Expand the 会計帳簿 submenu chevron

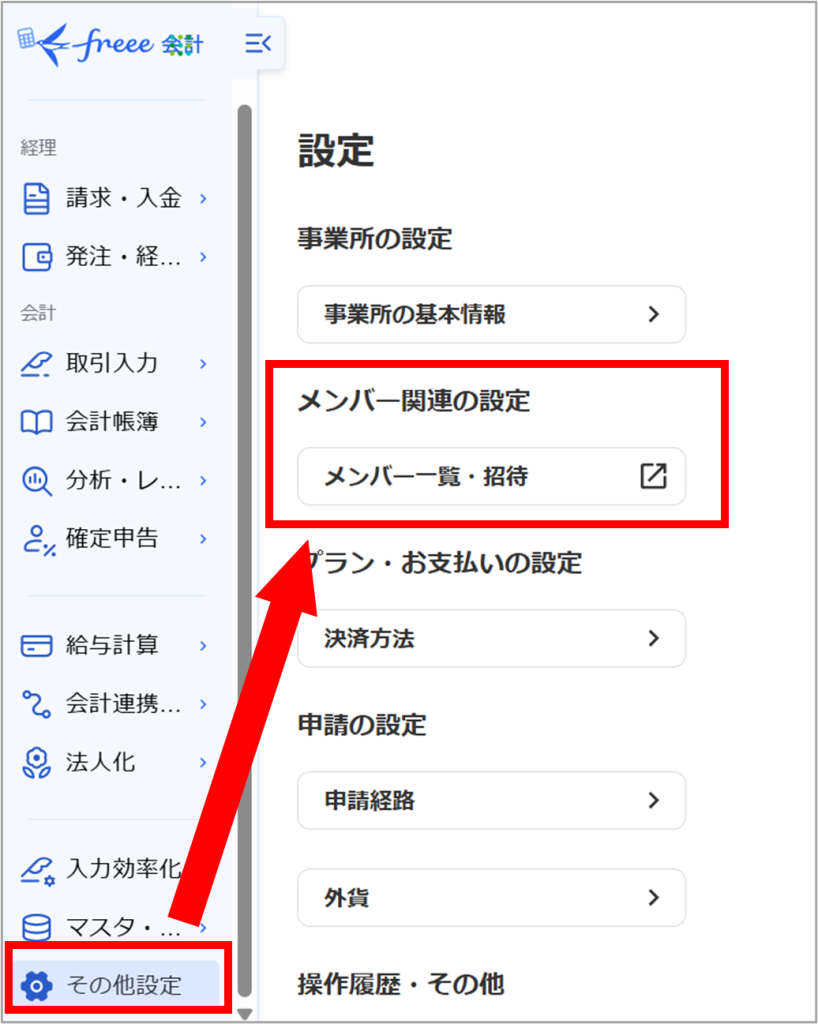click(201, 421)
